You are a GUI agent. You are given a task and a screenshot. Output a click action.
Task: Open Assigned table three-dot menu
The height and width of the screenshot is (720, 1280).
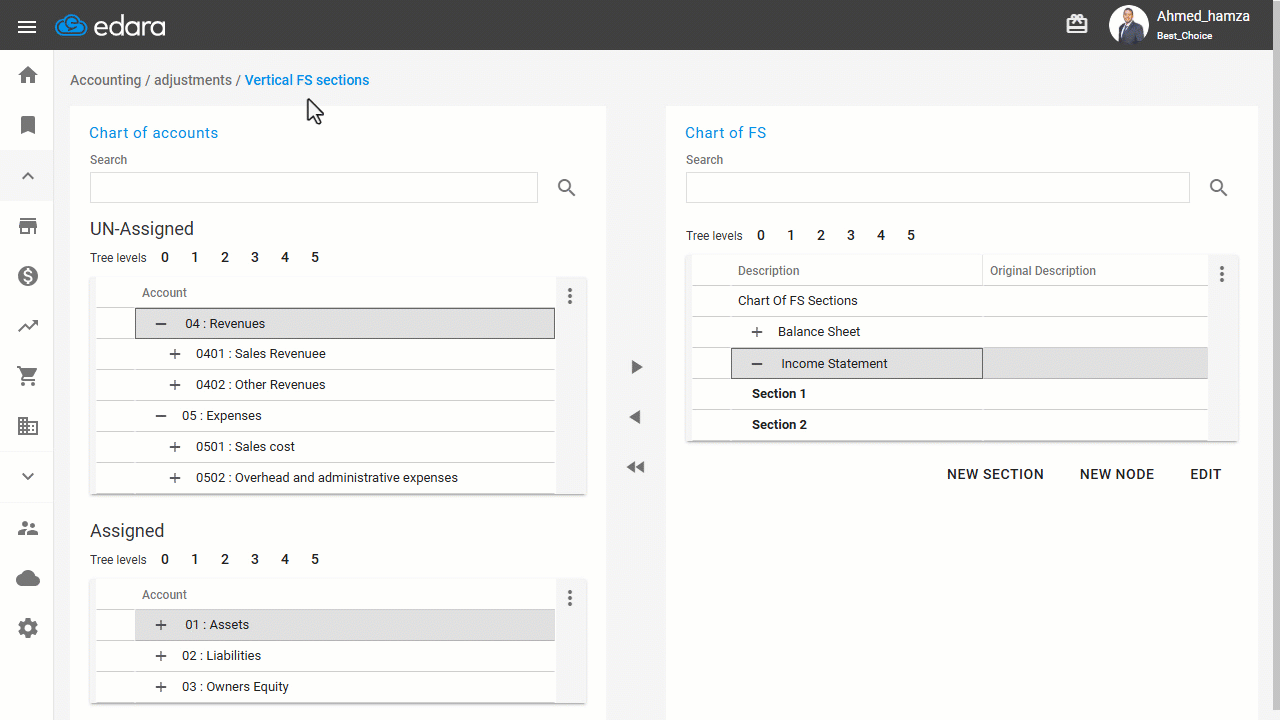point(570,598)
